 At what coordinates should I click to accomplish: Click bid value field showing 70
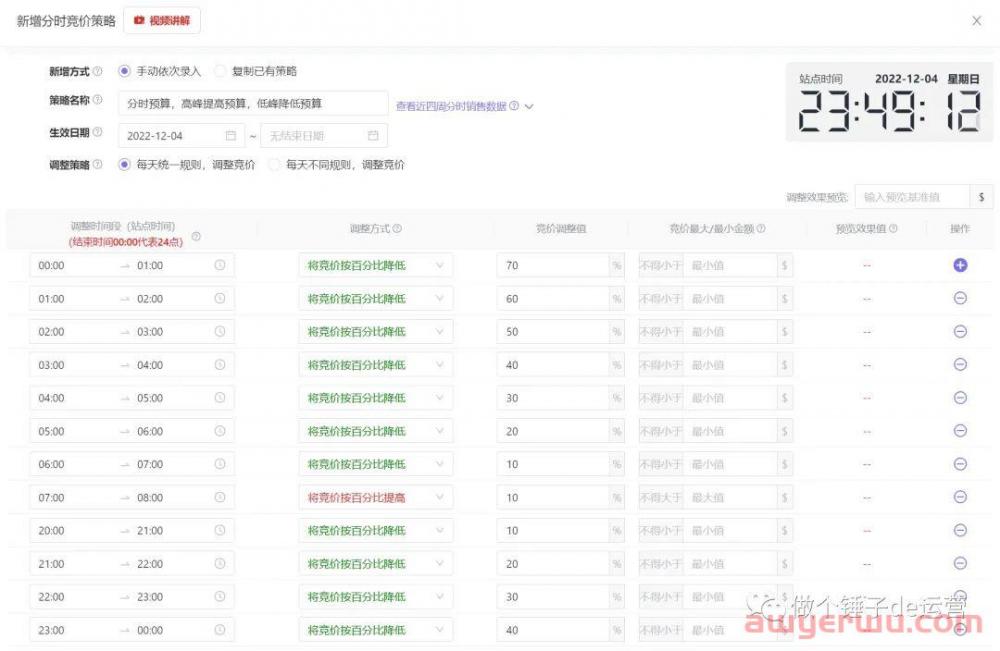553,266
